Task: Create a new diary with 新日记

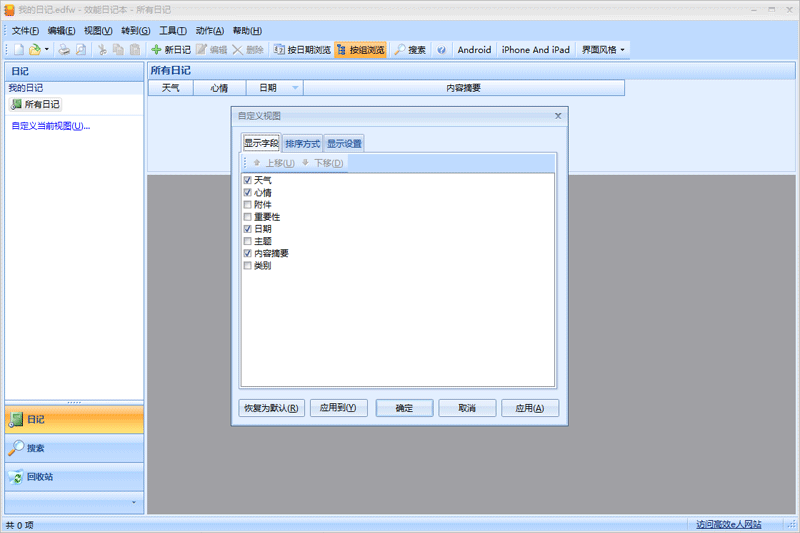Action: [171, 49]
